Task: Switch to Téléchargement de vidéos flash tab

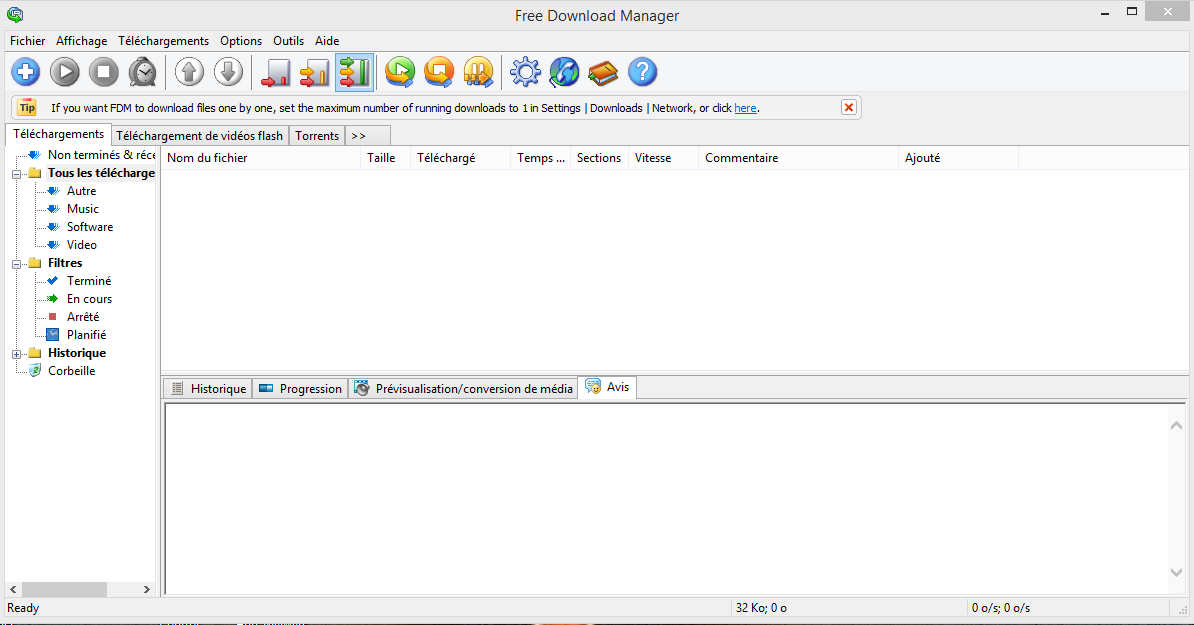Action: pyautogui.click(x=200, y=136)
